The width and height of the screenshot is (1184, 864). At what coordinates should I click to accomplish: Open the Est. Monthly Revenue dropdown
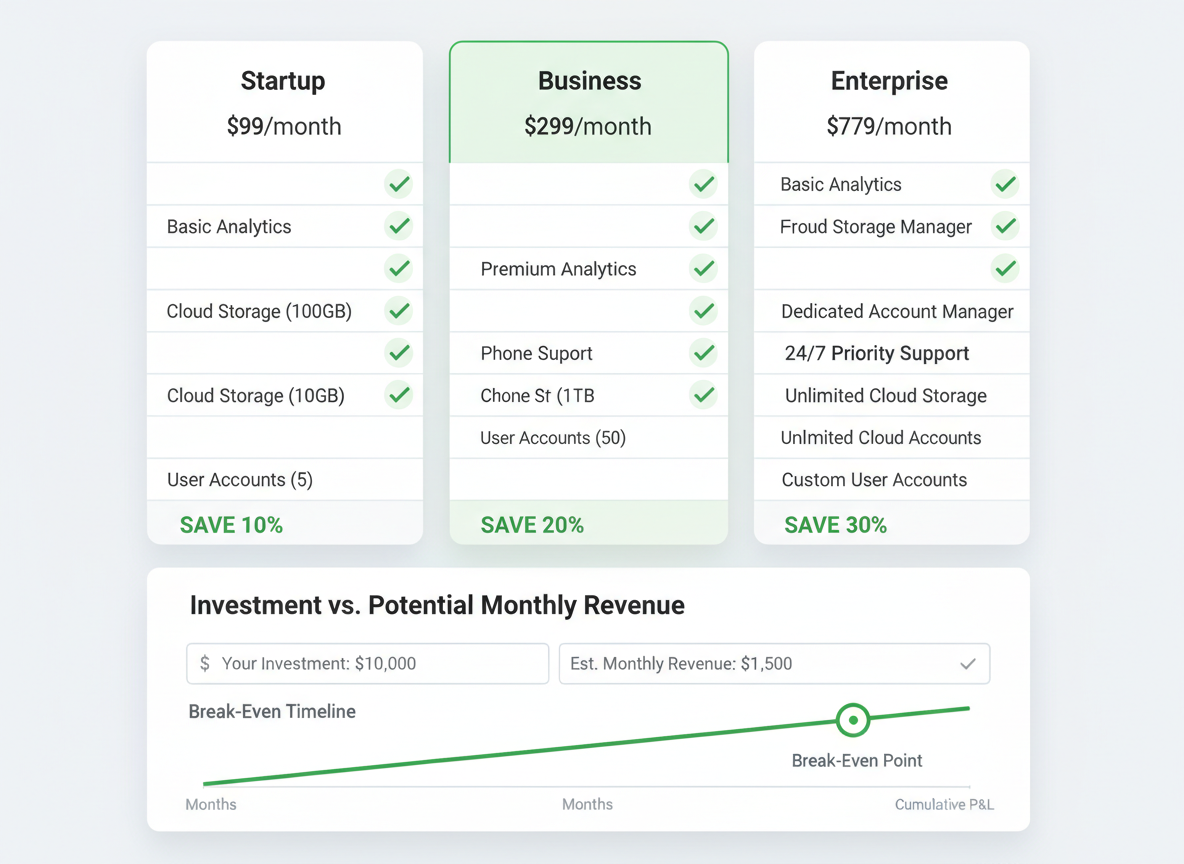pyautogui.click(x=967, y=663)
